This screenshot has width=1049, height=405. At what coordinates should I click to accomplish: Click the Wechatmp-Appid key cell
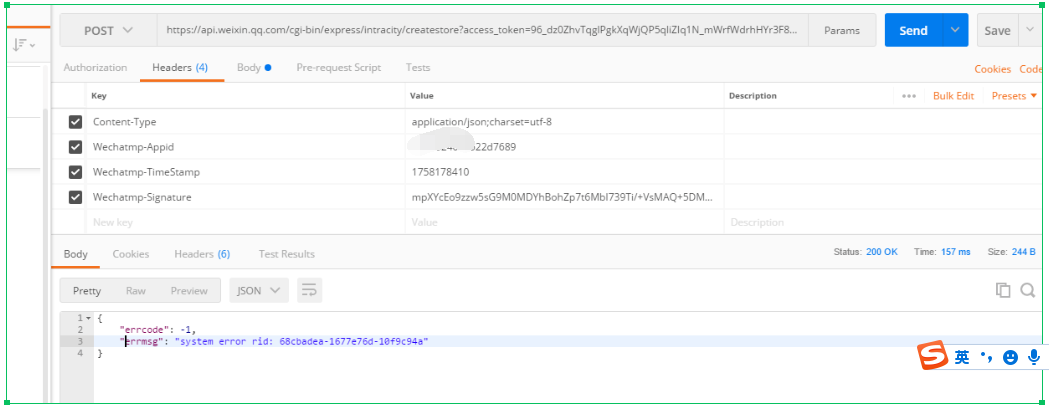[246, 147]
